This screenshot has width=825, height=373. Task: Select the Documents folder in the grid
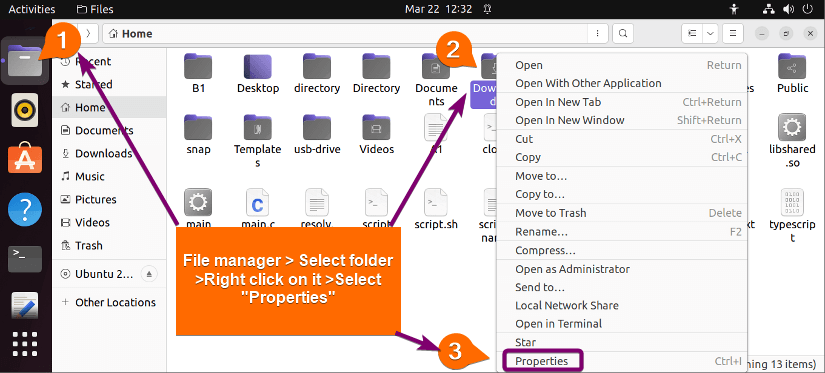point(436,80)
